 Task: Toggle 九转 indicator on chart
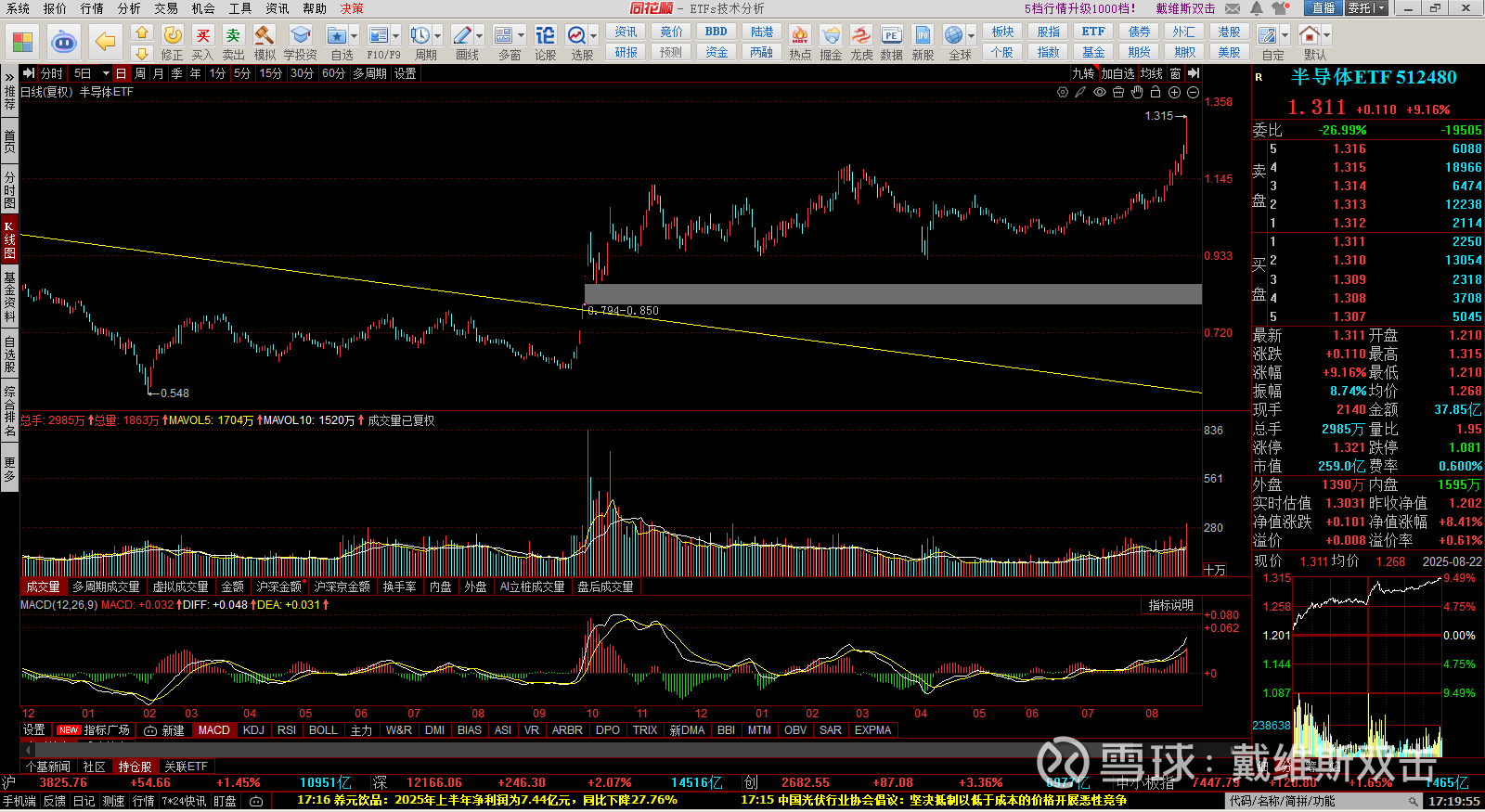coord(1083,73)
